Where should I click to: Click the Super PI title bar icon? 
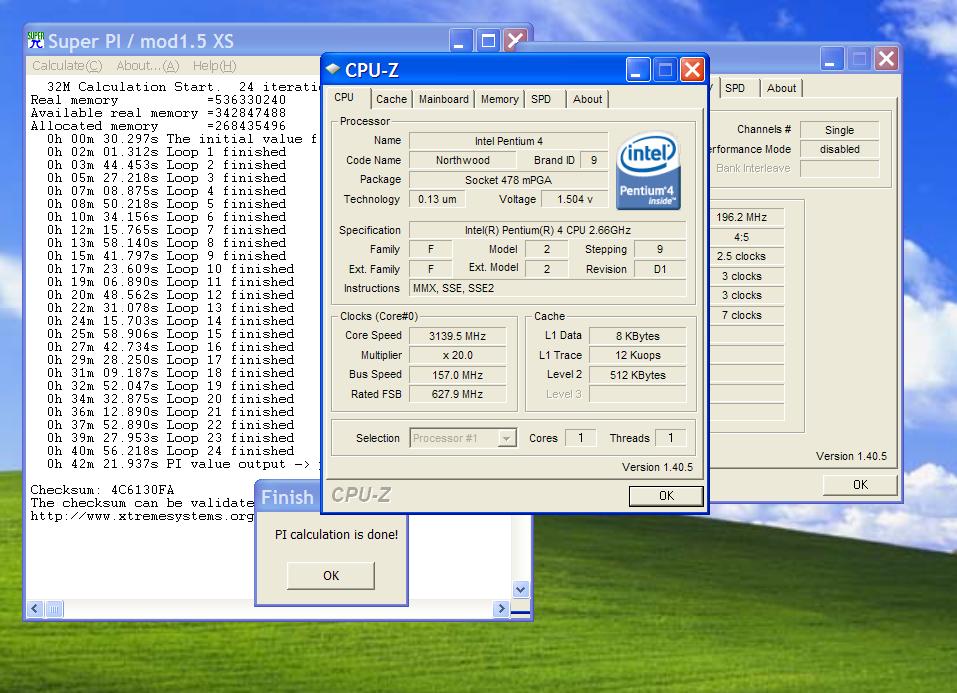pyautogui.click(x=36, y=40)
